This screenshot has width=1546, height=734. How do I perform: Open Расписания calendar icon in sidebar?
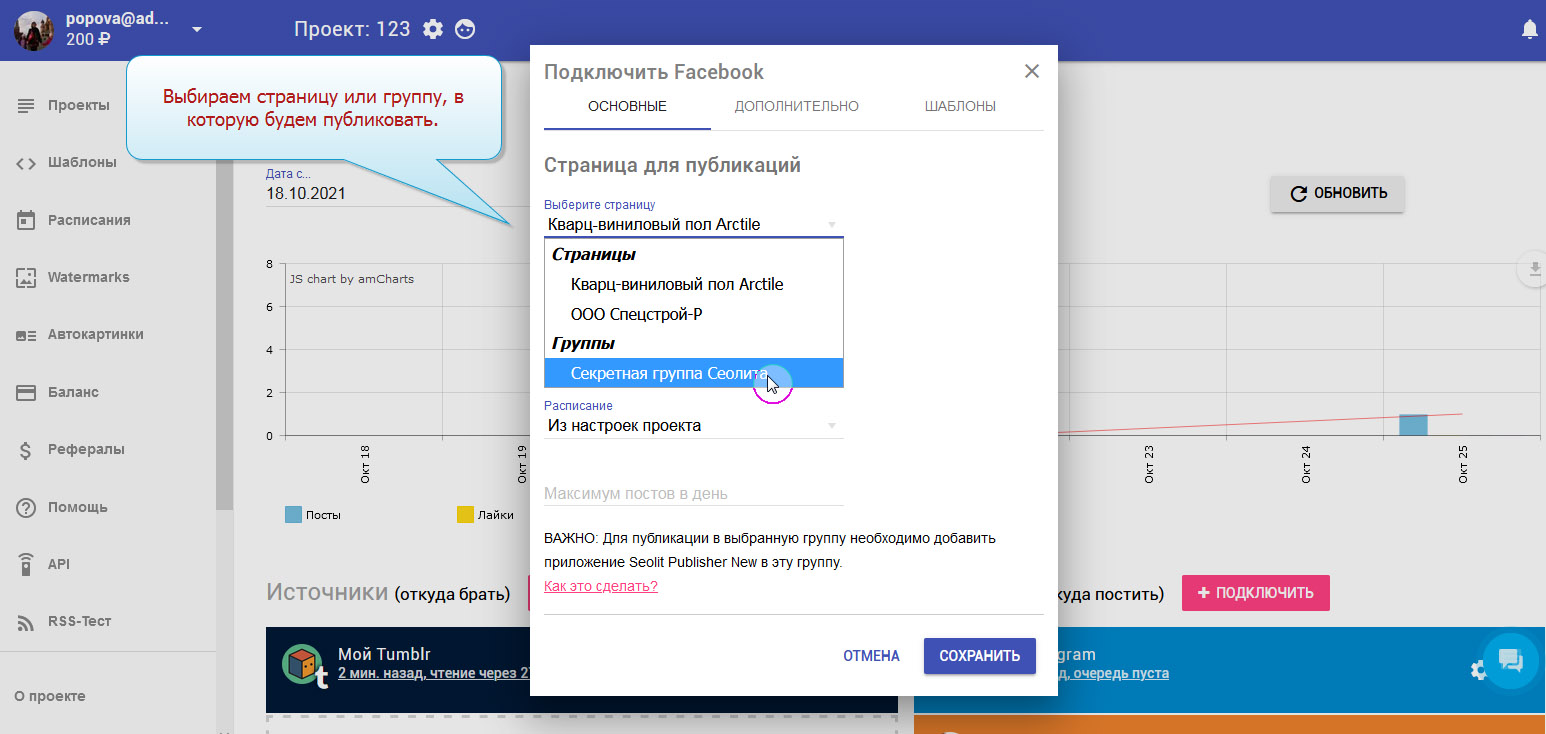tap(26, 220)
